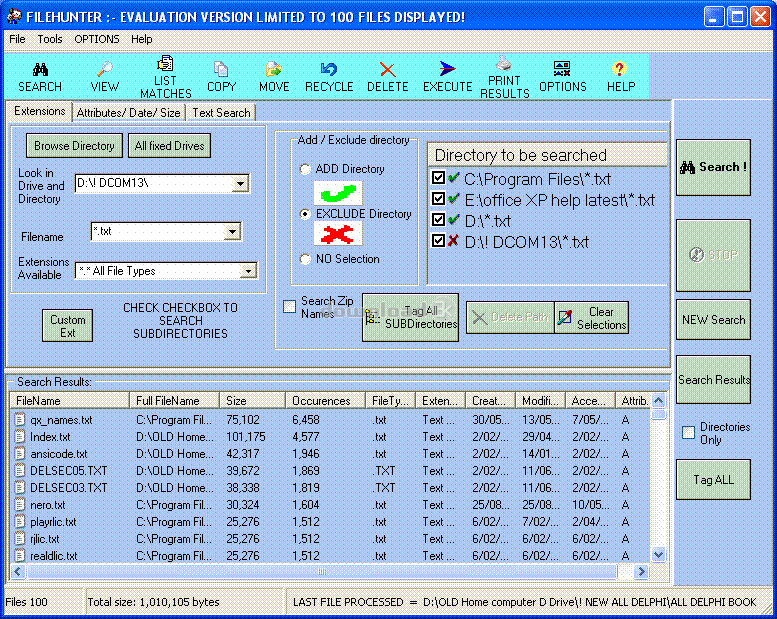
Task: Click the vertical scrollbar thumb in results
Action: coord(659,414)
